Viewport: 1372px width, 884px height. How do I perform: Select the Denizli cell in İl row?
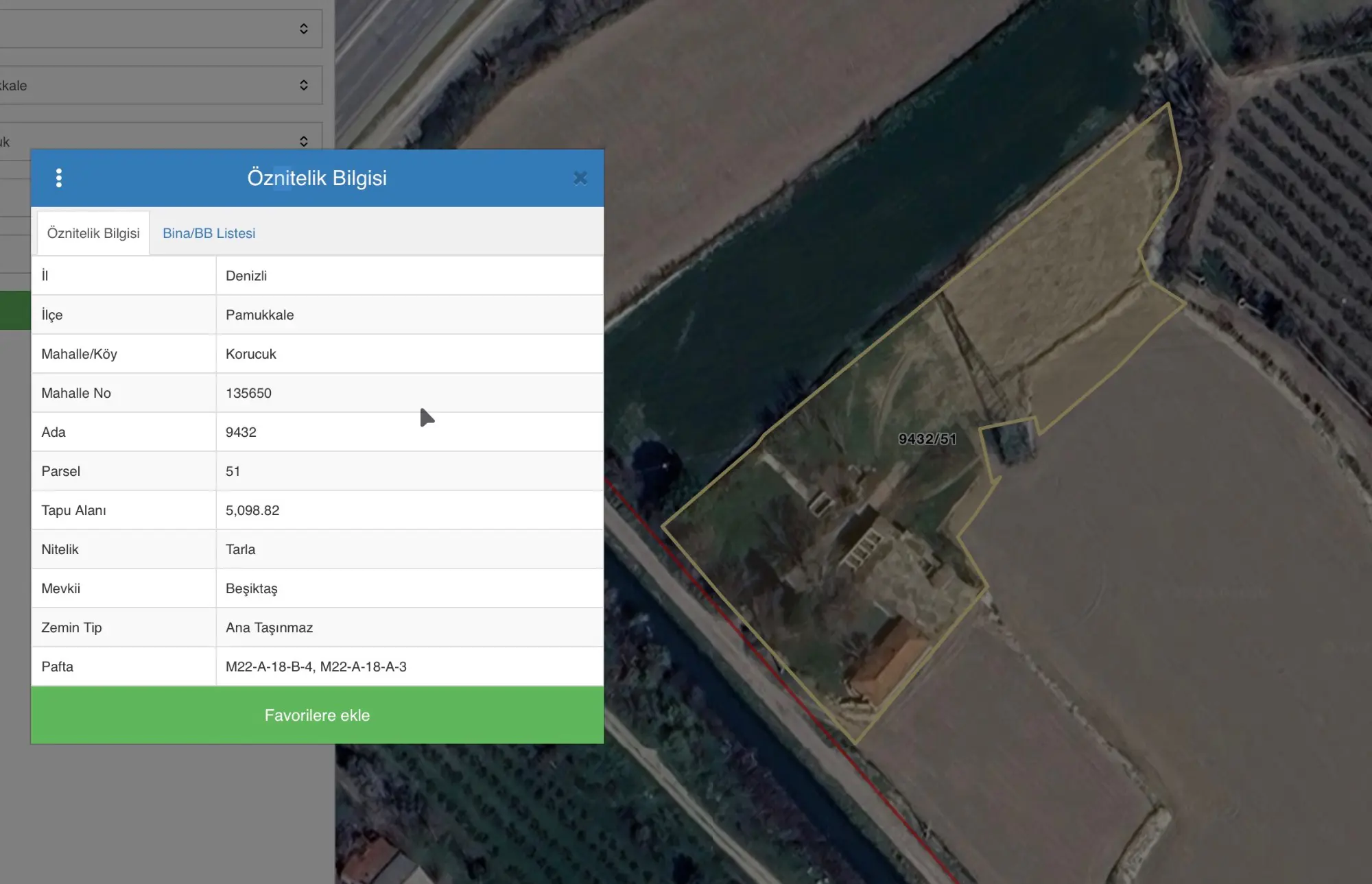(x=410, y=276)
